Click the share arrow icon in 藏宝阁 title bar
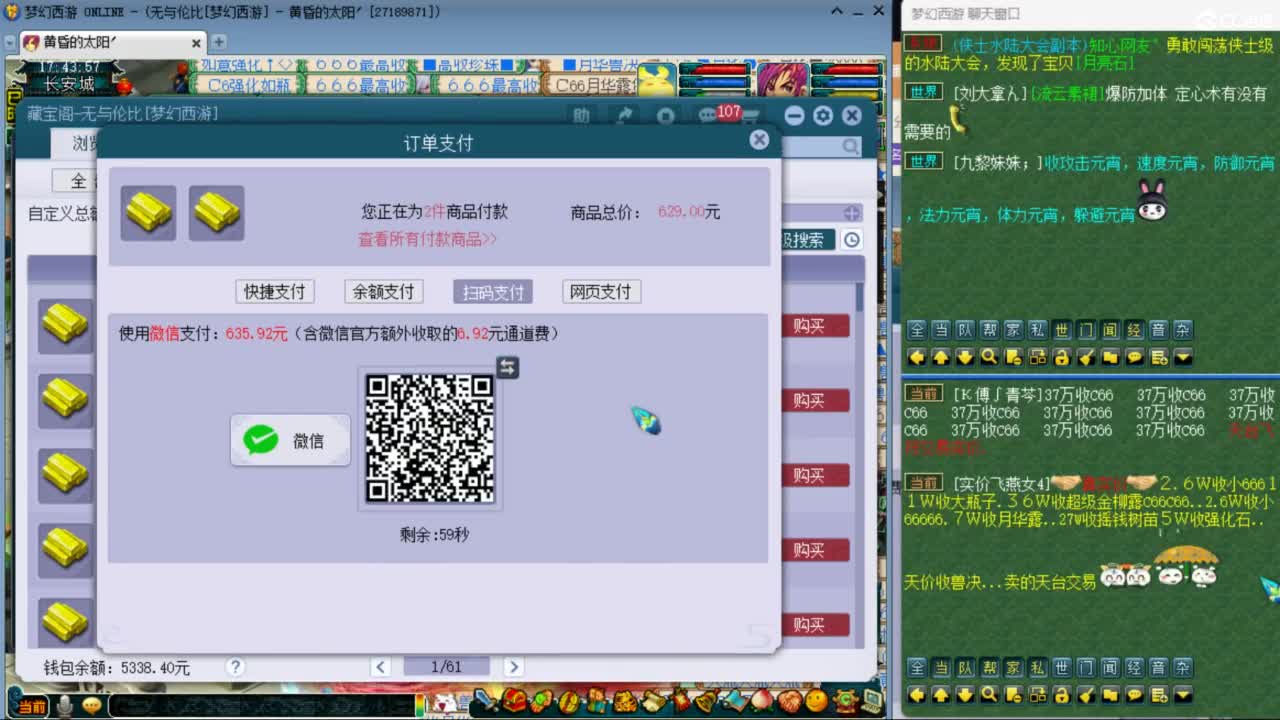The width and height of the screenshot is (1280, 720). tap(624, 115)
